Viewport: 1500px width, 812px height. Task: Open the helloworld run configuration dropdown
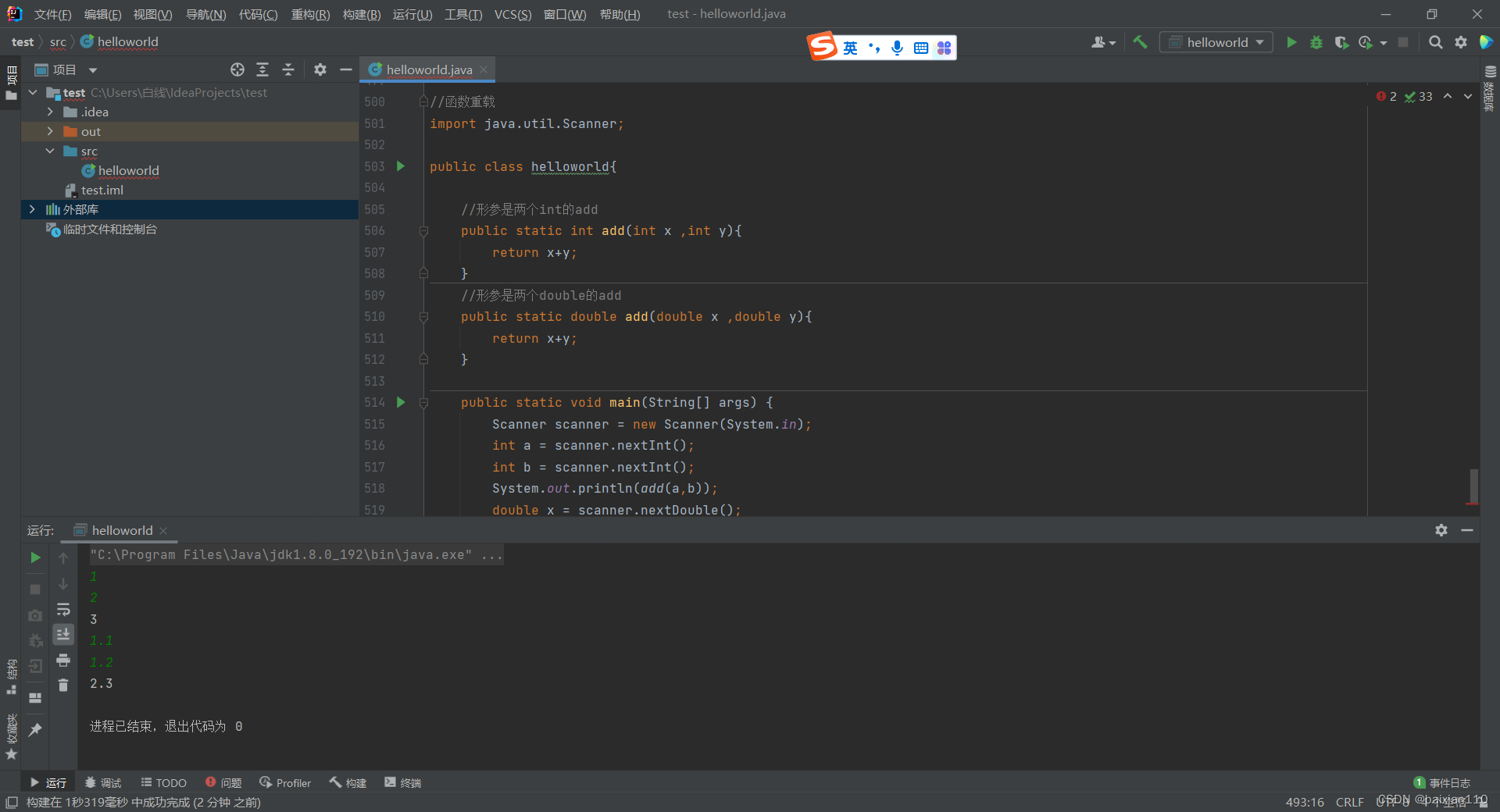click(1216, 42)
